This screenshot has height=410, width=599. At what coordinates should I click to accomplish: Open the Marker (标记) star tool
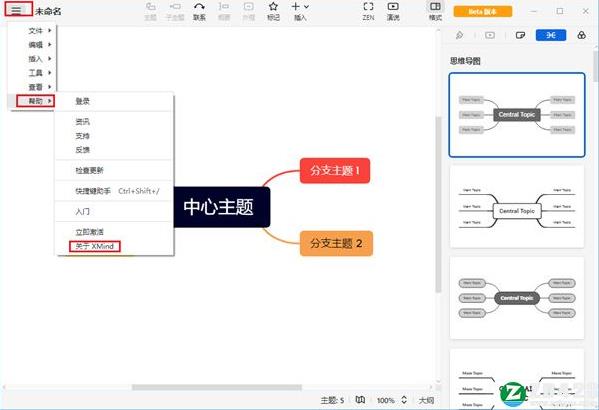pos(273,11)
